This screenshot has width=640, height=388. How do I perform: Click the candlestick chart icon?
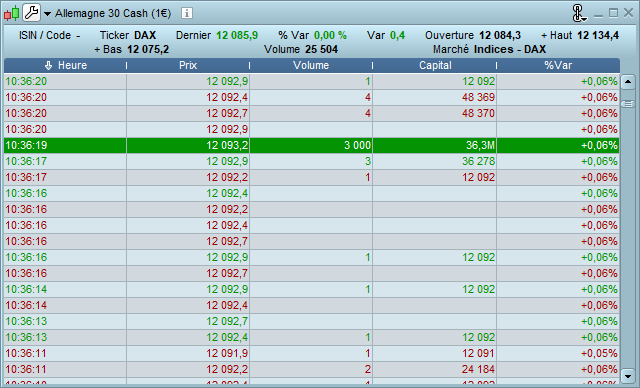[x=11, y=13]
